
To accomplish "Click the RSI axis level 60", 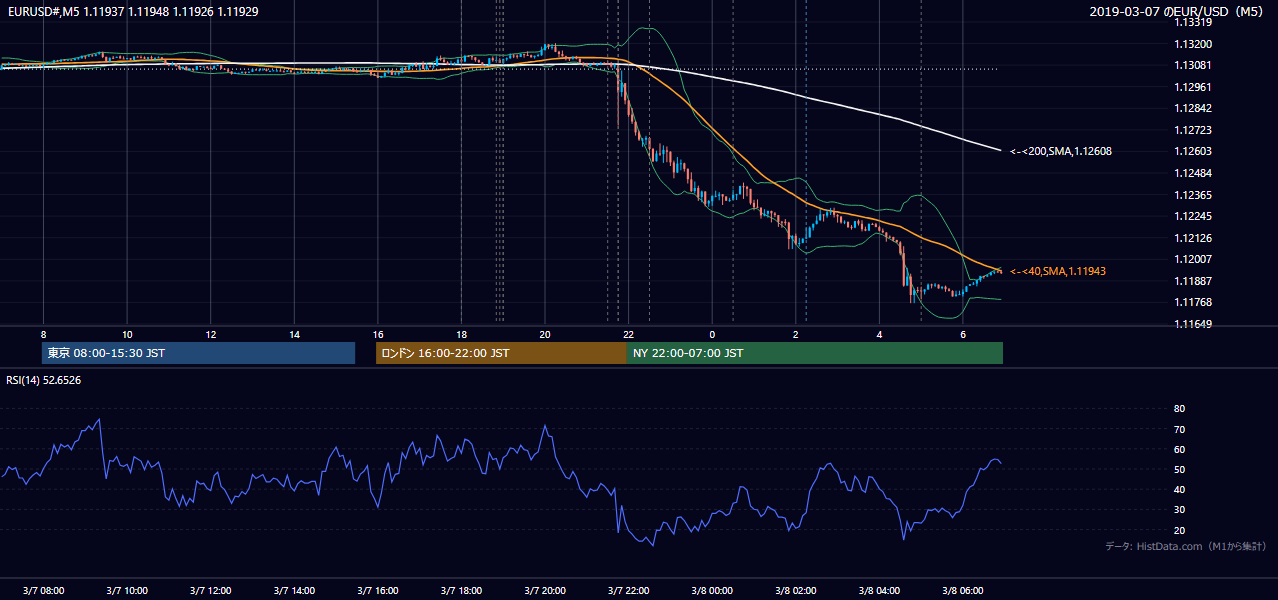I will tap(1180, 449).
